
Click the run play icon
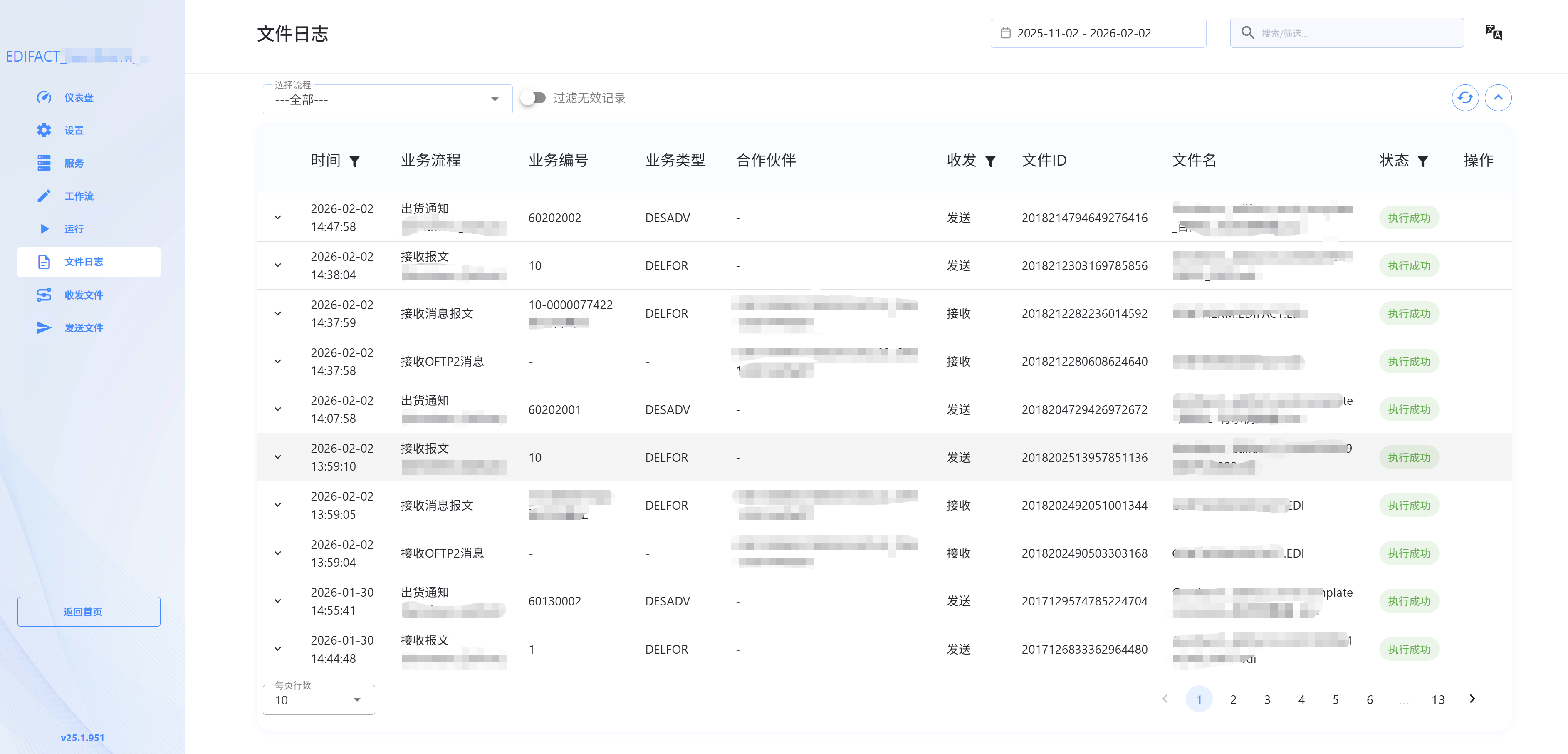(x=44, y=229)
